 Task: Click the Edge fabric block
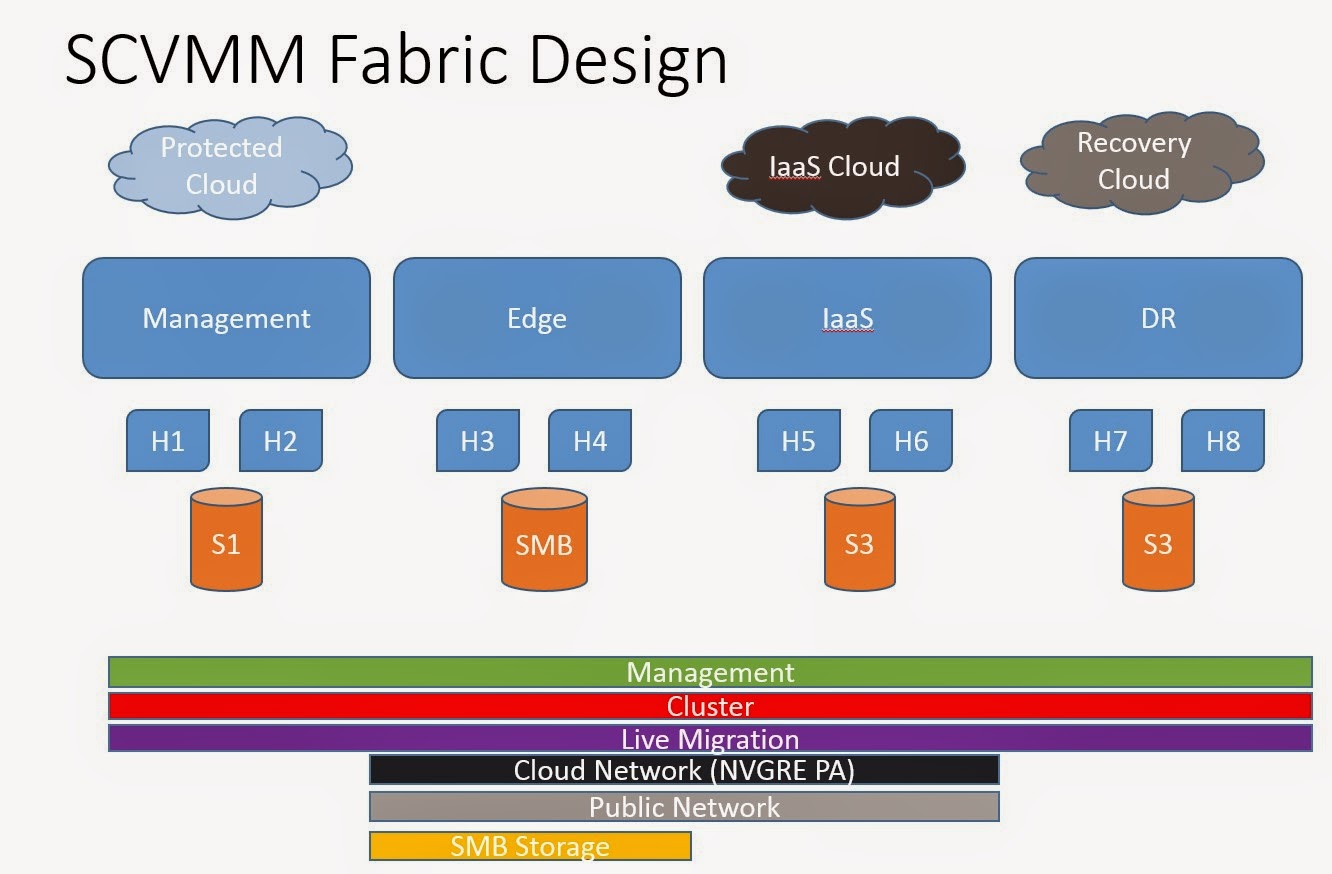pos(538,318)
